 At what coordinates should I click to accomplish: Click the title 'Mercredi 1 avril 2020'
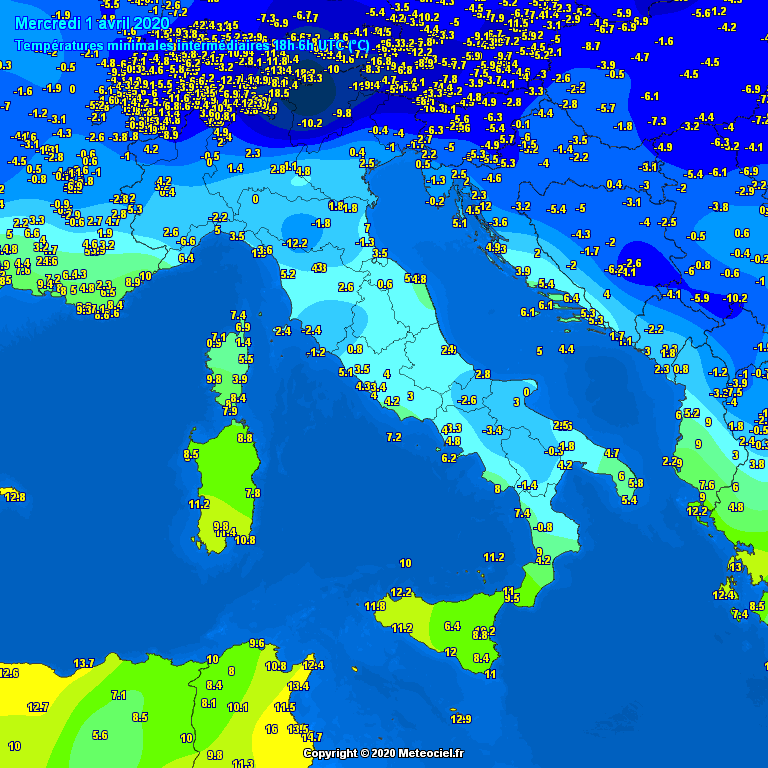92,23
